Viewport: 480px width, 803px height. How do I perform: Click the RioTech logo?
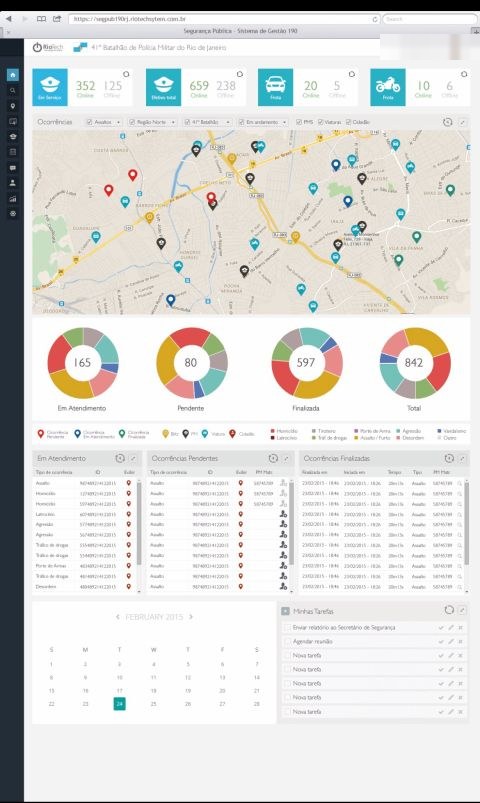pyautogui.click(x=48, y=47)
